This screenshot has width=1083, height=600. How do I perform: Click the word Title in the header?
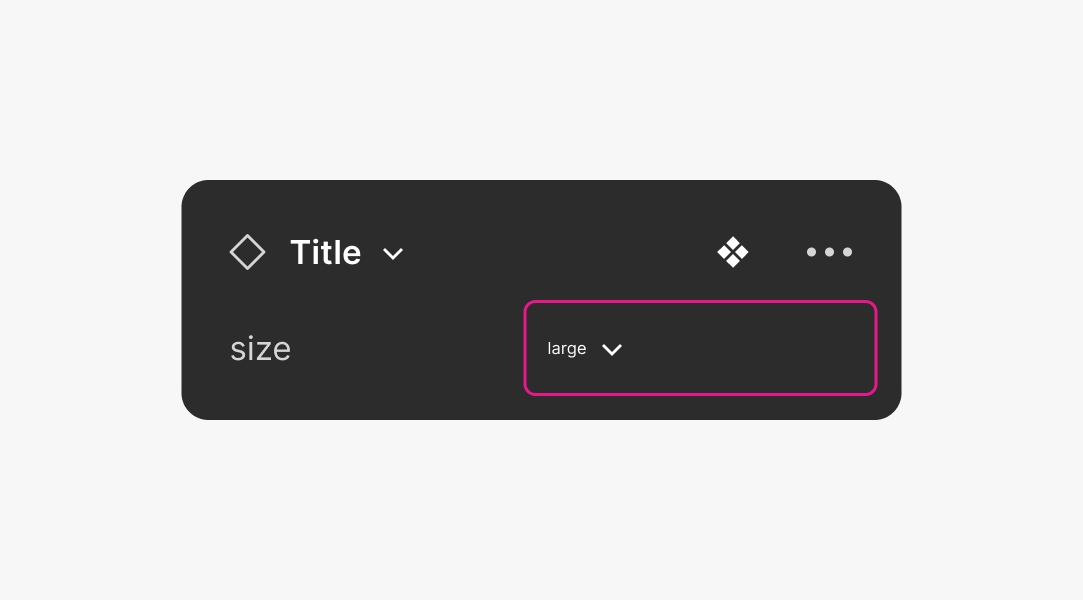[325, 252]
